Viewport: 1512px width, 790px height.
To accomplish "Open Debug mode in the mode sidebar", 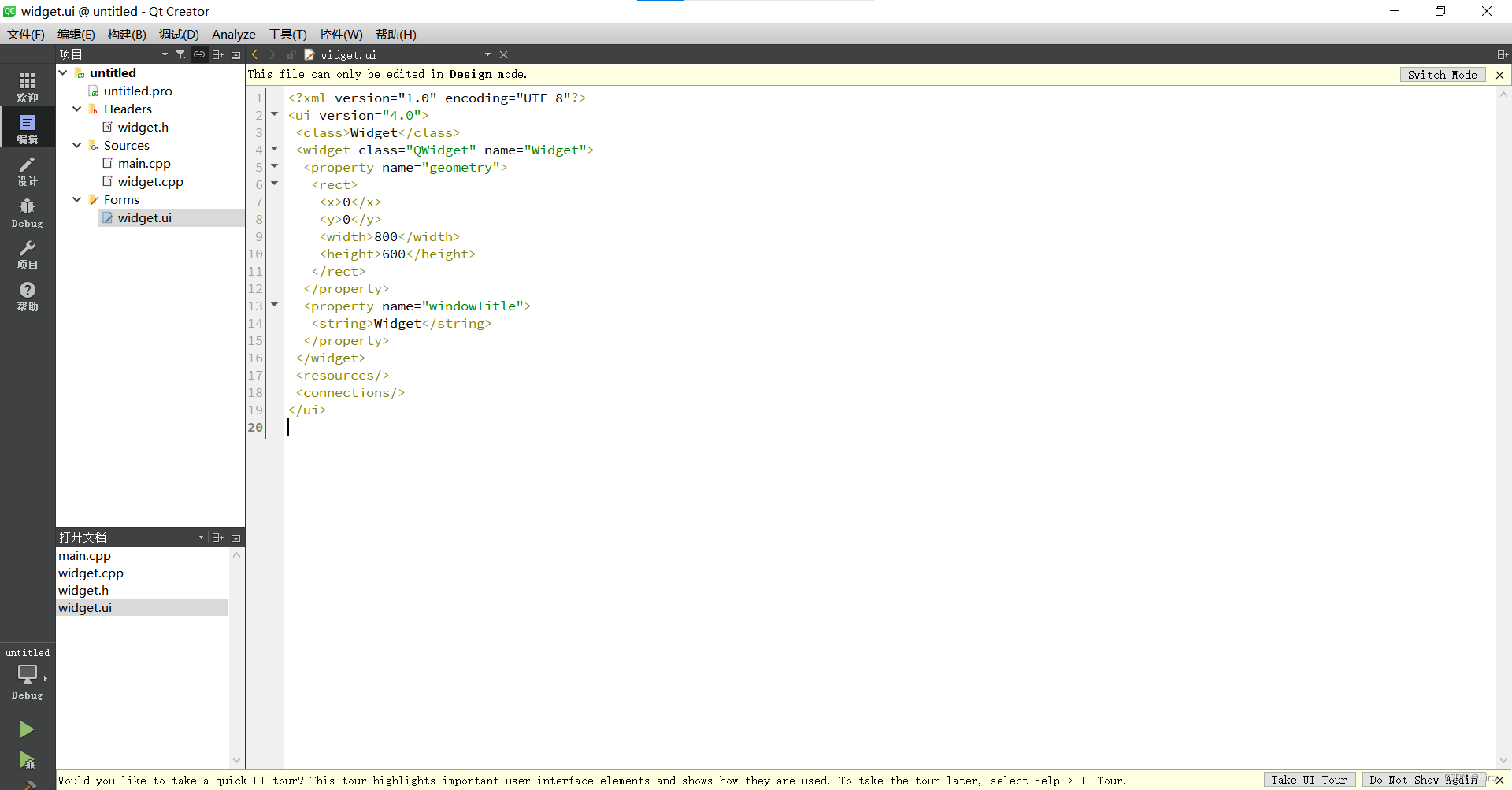I will tap(28, 213).
